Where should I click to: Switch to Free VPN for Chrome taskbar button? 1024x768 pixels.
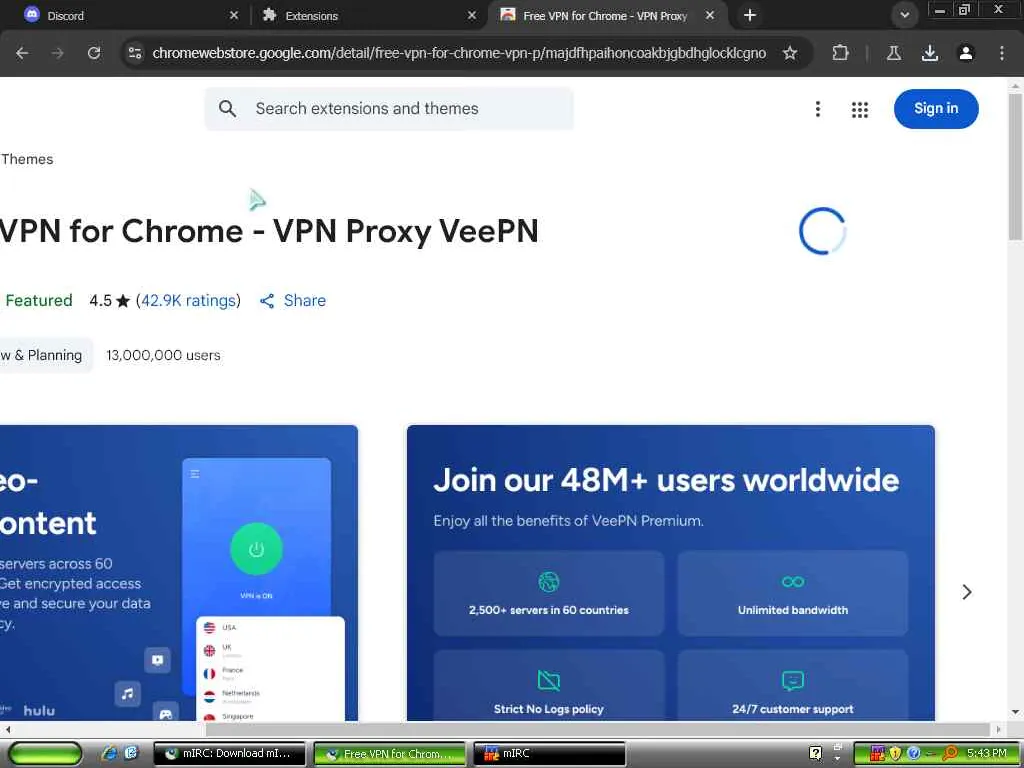pos(390,753)
